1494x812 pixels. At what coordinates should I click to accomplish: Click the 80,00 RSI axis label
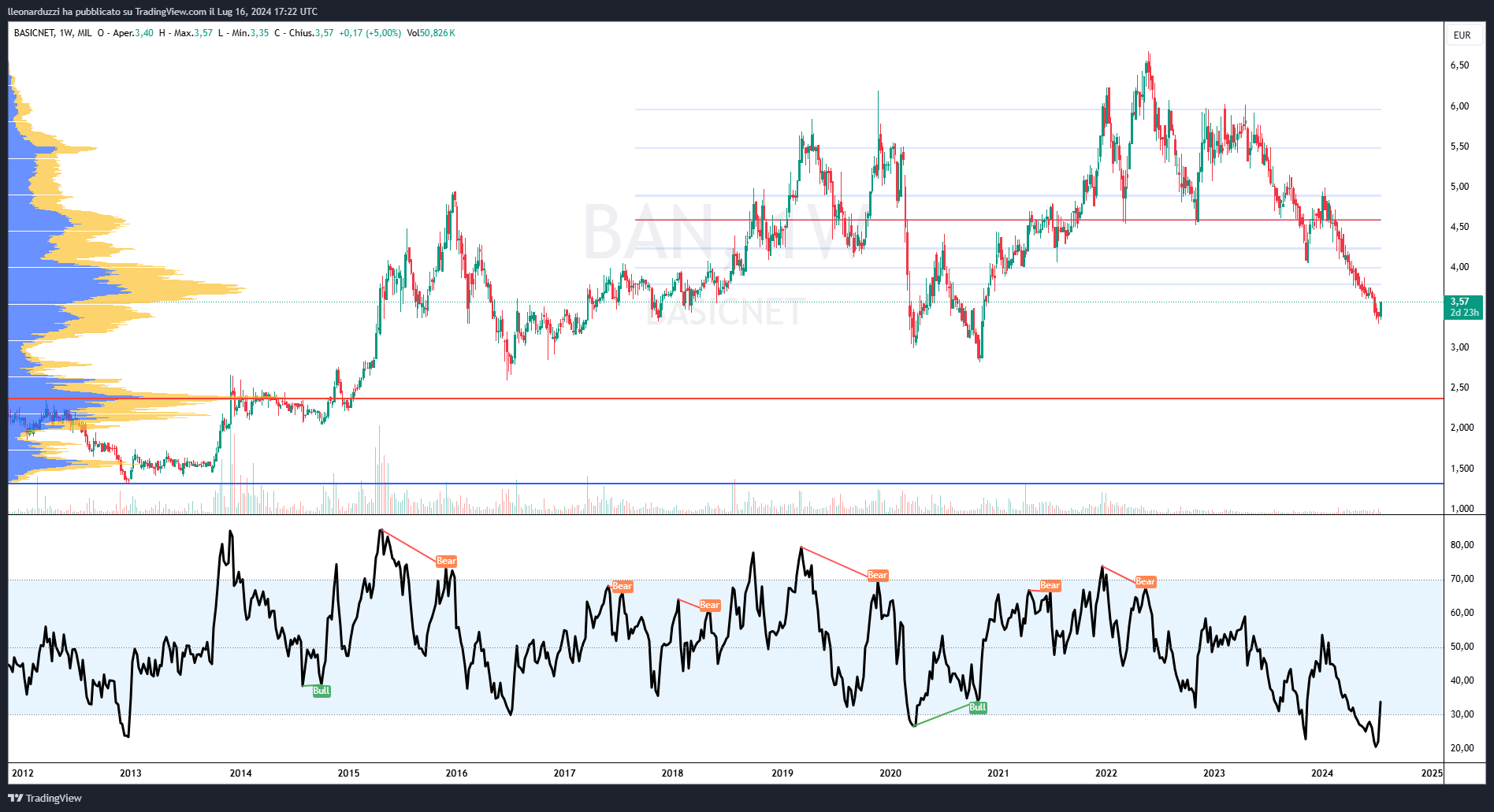(1462, 545)
